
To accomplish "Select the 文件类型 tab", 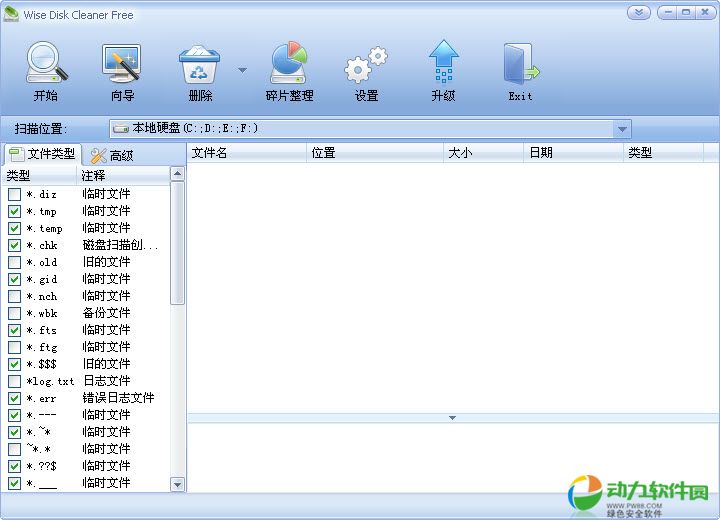I will coord(42,154).
